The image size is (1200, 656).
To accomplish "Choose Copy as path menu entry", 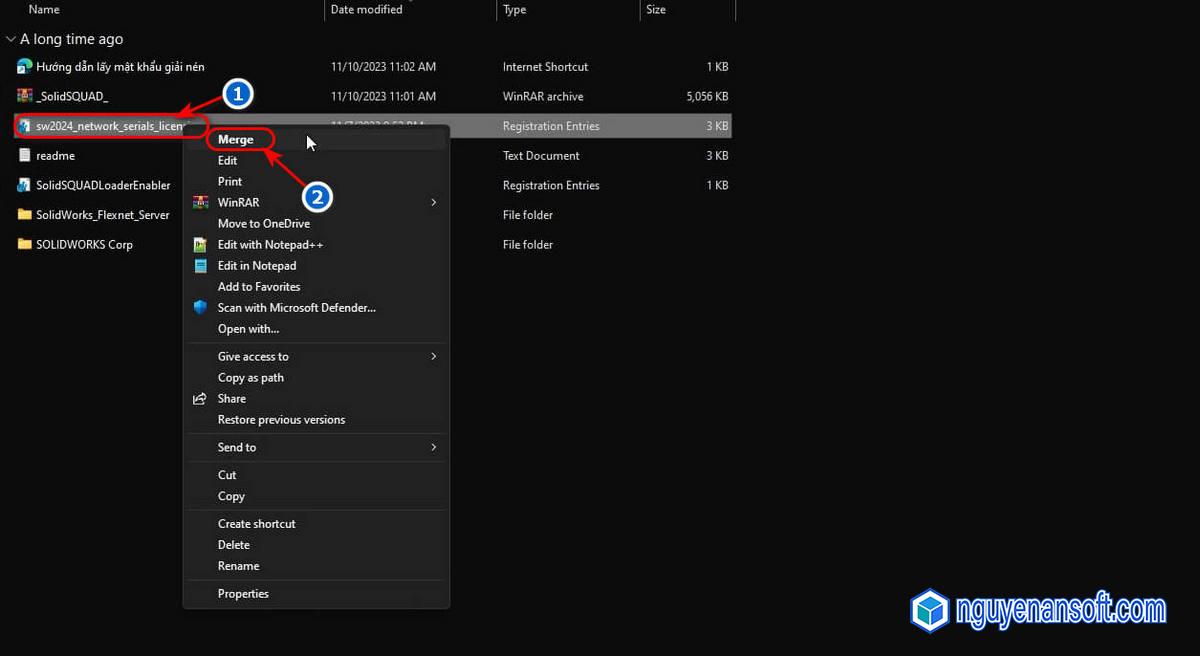I will [x=251, y=378].
